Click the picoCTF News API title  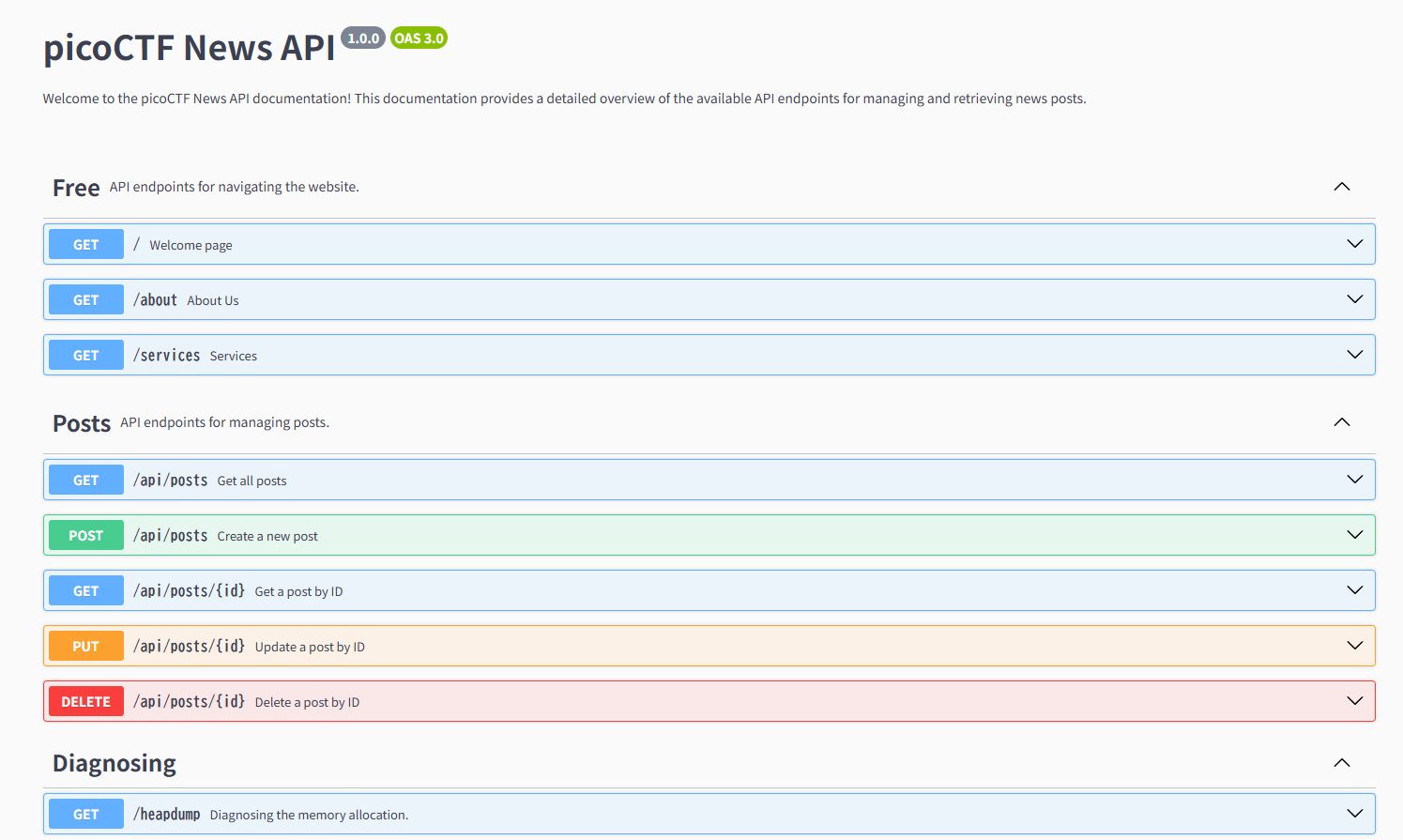tap(189, 48)
